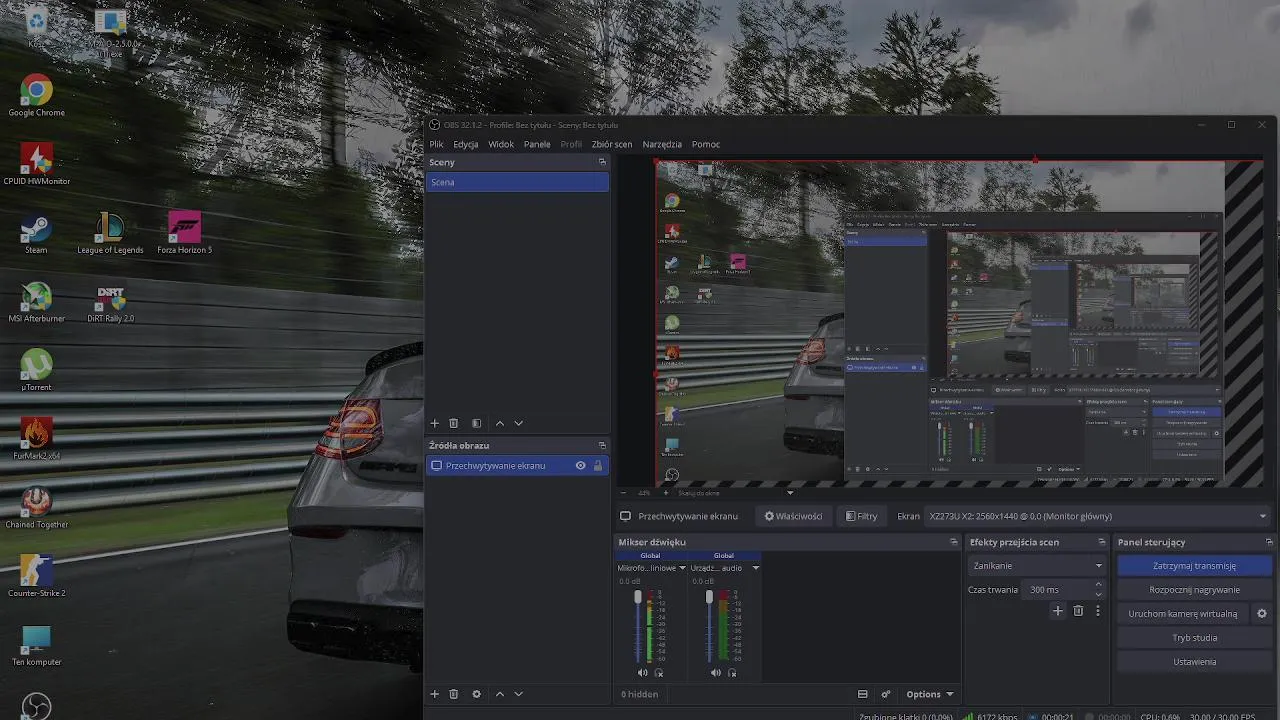Open Google Chrome desktop shortcut
Screen dimensions: 1280x720
coord(36,96)
